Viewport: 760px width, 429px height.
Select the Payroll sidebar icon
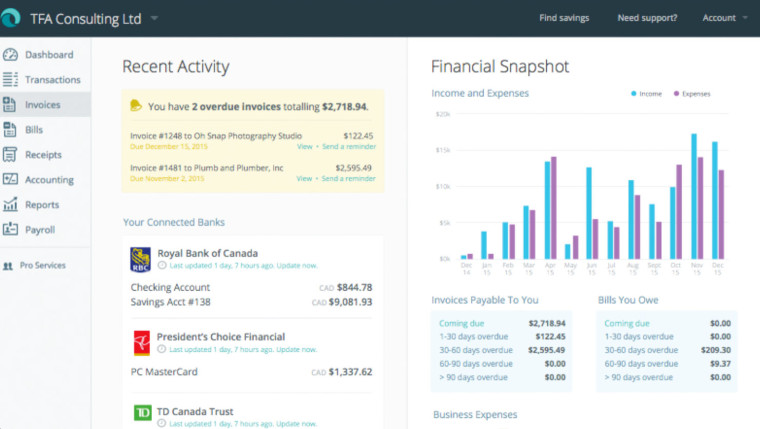(10, 230)
